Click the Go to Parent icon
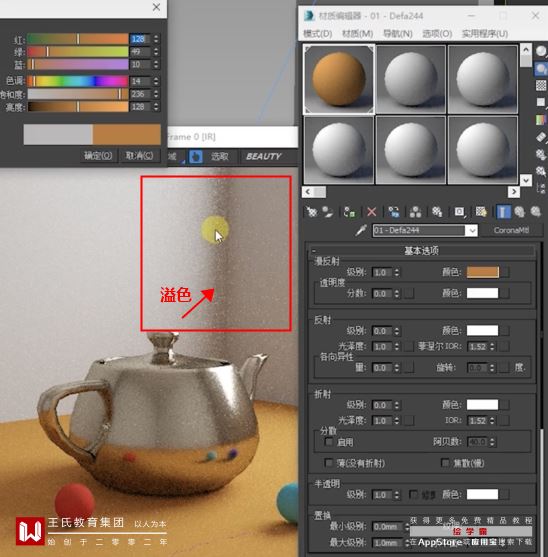Screen dimensions: 548x557 point(520,212)
